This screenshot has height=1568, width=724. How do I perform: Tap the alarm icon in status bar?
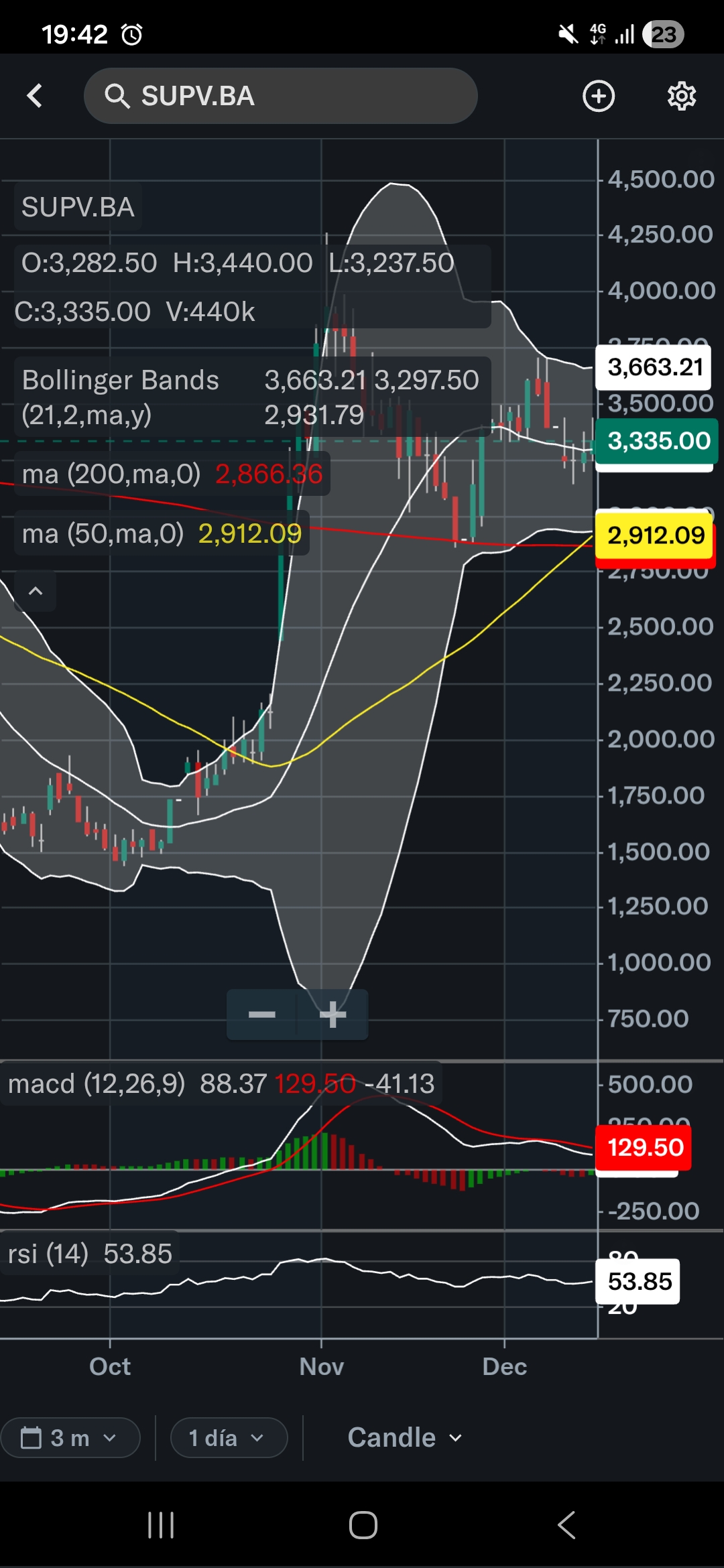click(131, 34)
